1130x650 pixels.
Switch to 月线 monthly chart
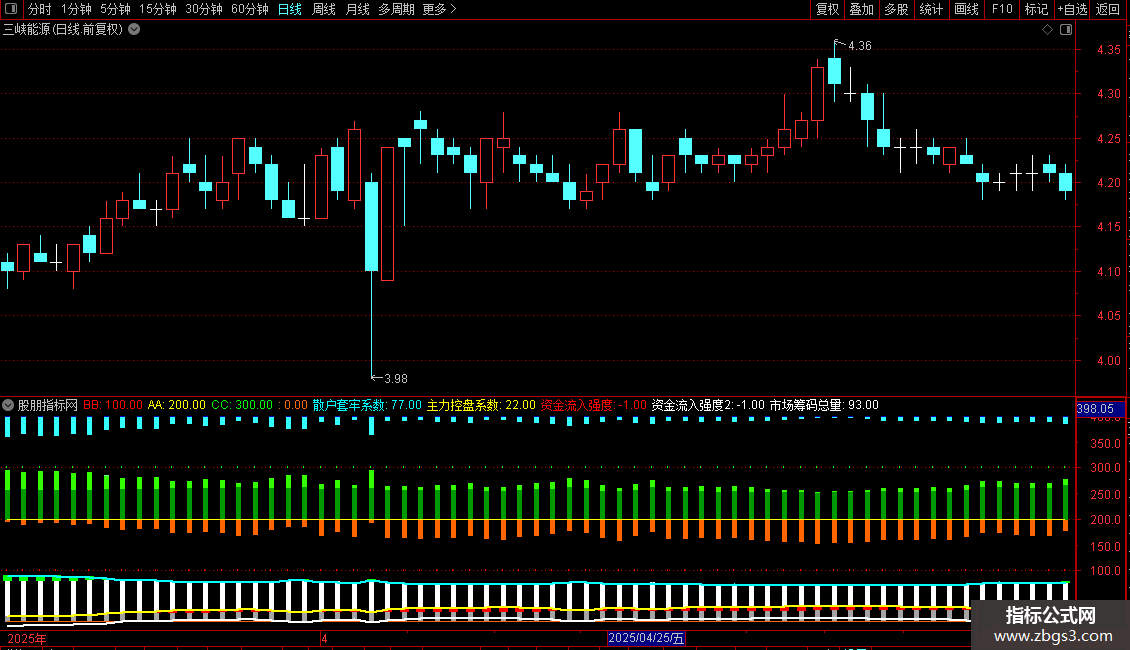tap(357, 9)
